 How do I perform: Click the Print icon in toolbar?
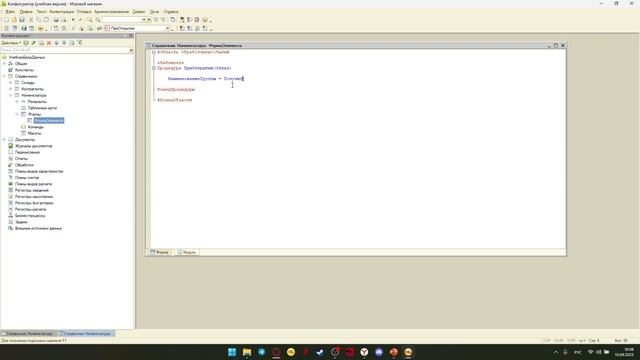[x=56, y=20]
